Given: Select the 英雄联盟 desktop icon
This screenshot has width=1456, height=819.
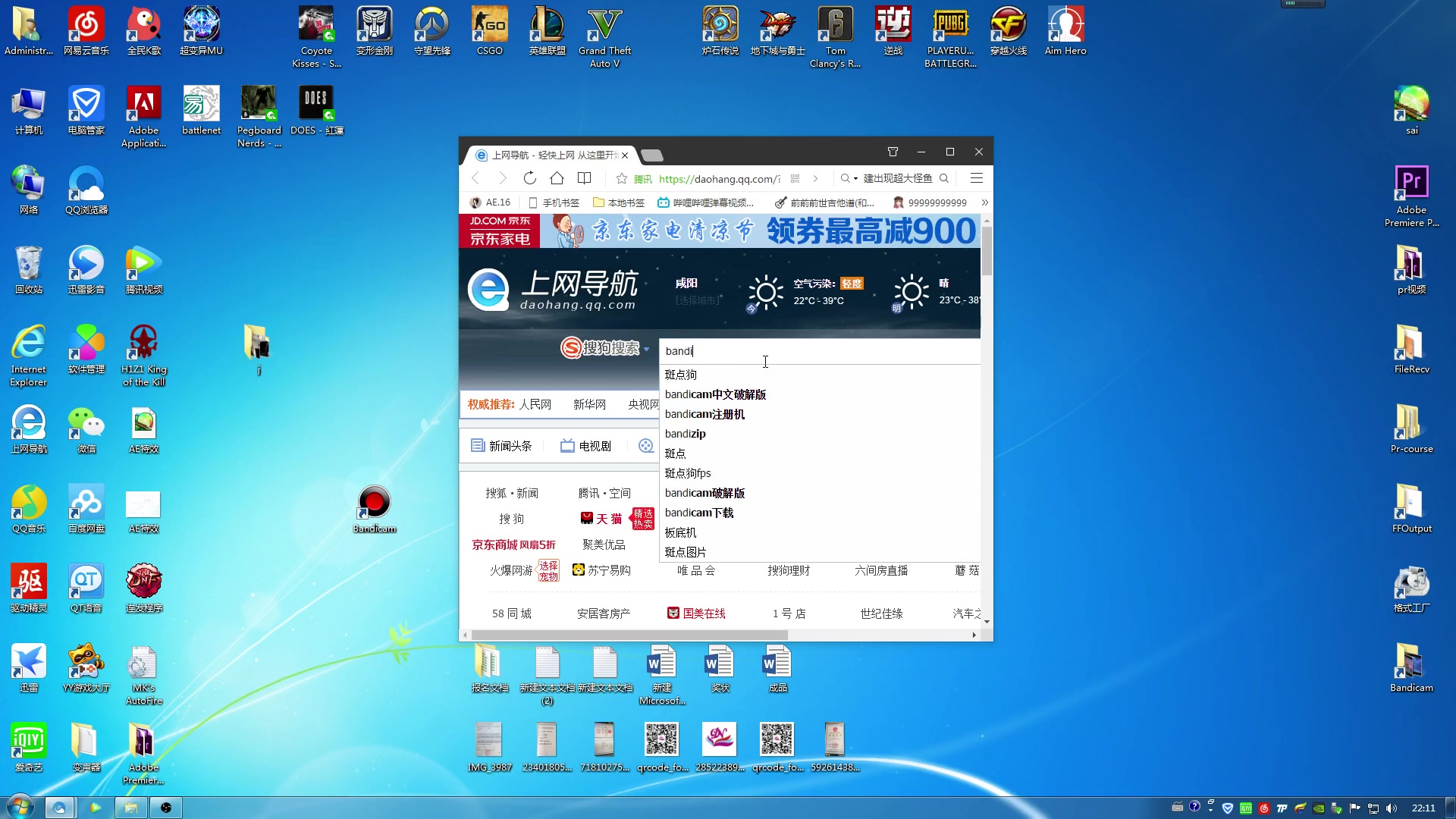Looking at the screenshot, I should 547,32.
